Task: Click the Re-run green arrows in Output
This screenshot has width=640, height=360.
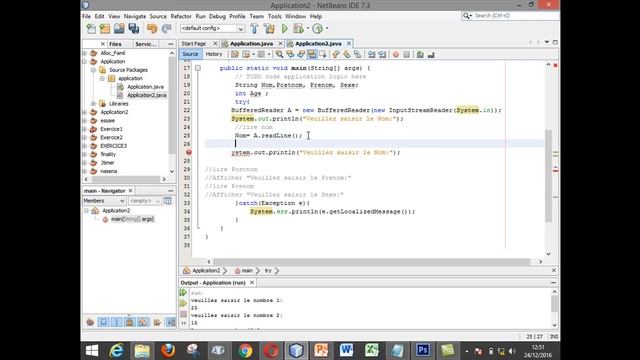Action: point(183,293)
